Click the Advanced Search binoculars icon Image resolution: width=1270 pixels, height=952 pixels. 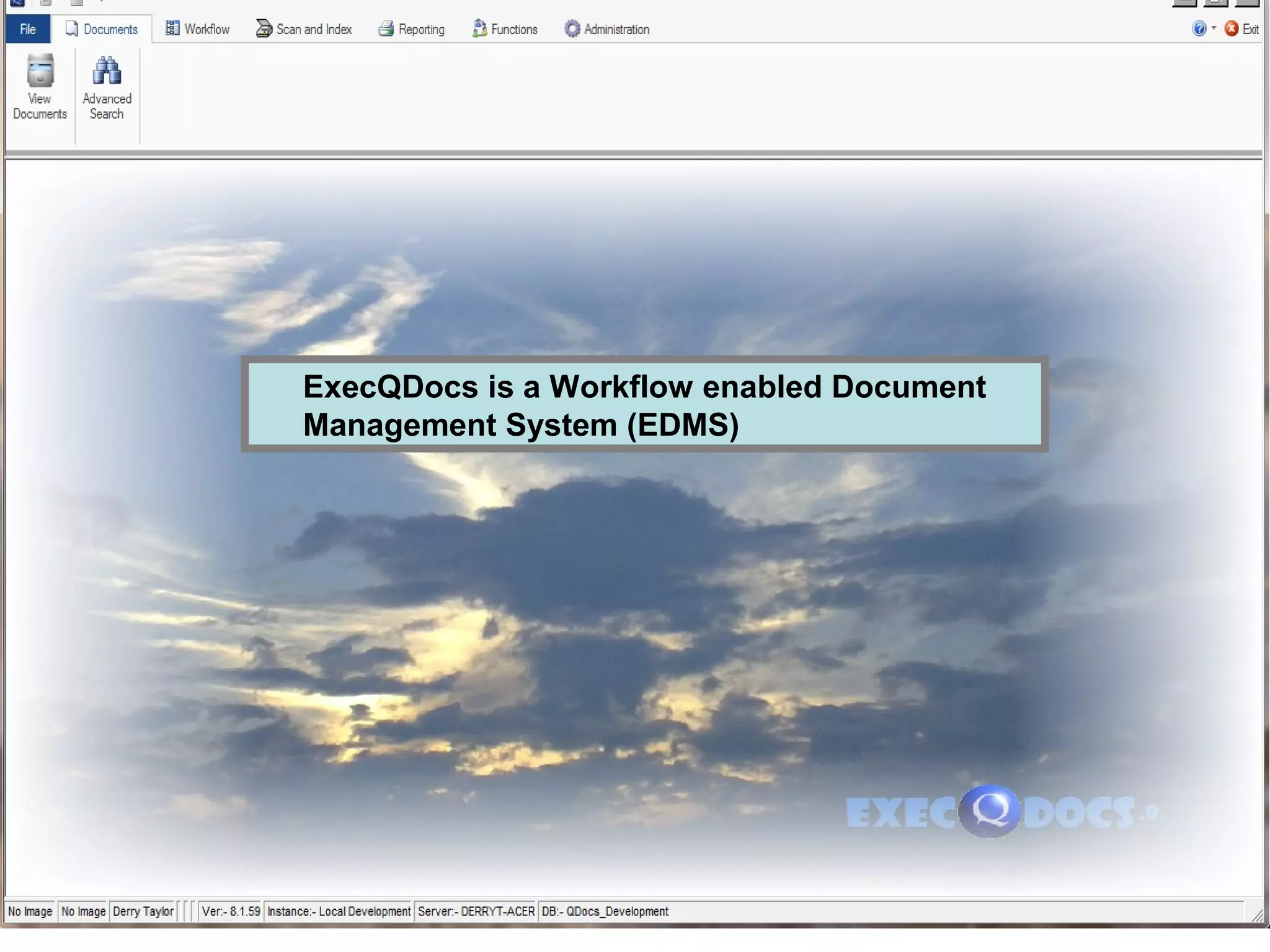[x=107, y=71]
